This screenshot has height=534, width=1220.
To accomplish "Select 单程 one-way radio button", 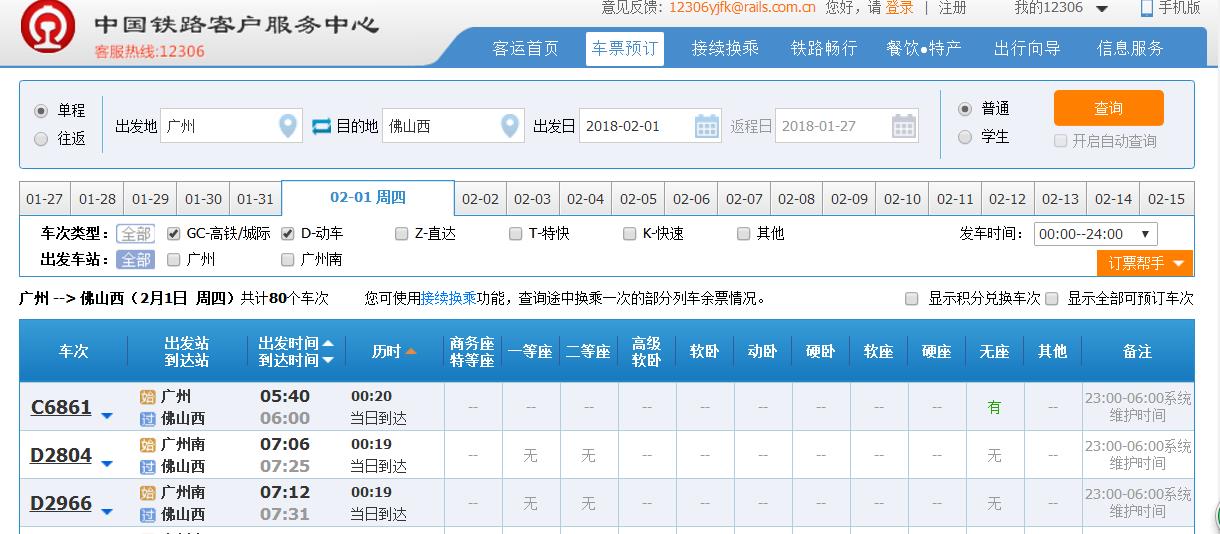I will (41, 111).
